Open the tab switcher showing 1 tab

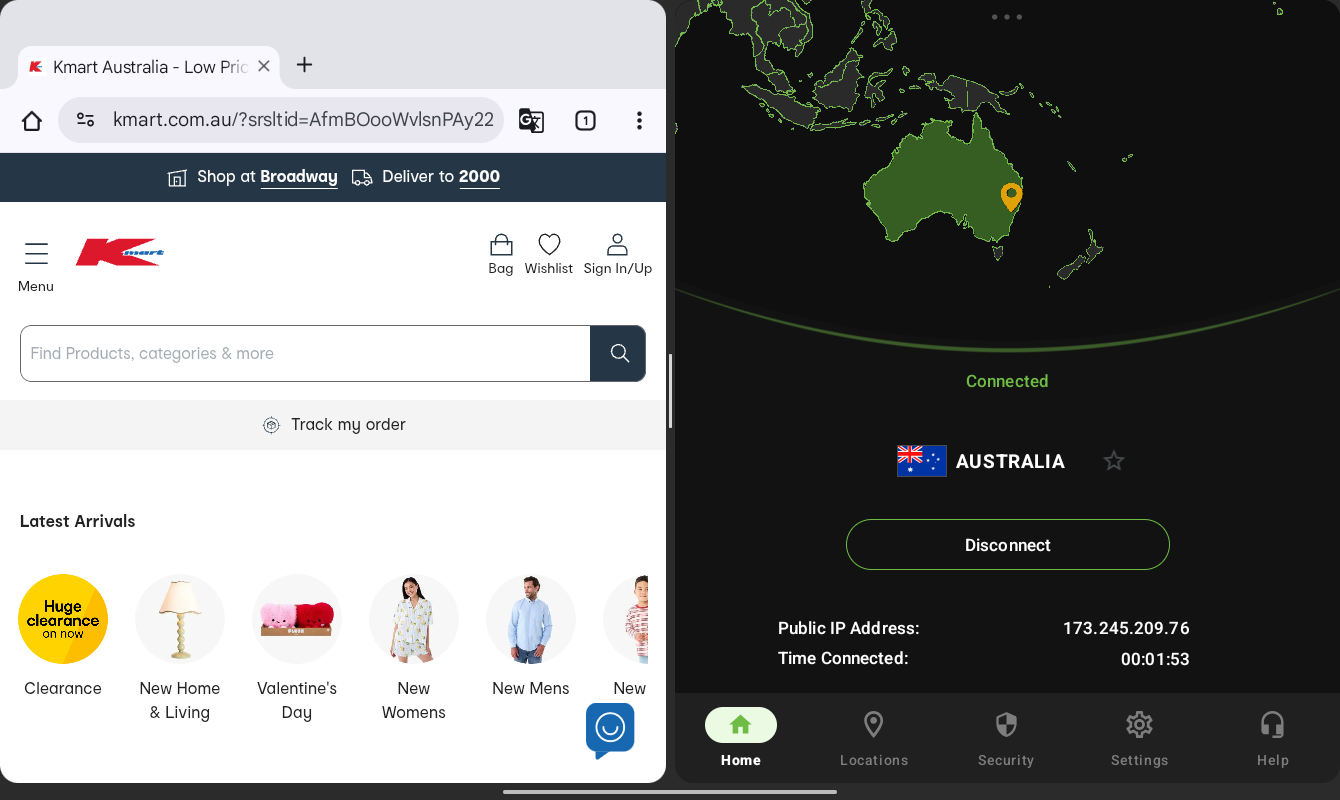[x=585, y=121]
